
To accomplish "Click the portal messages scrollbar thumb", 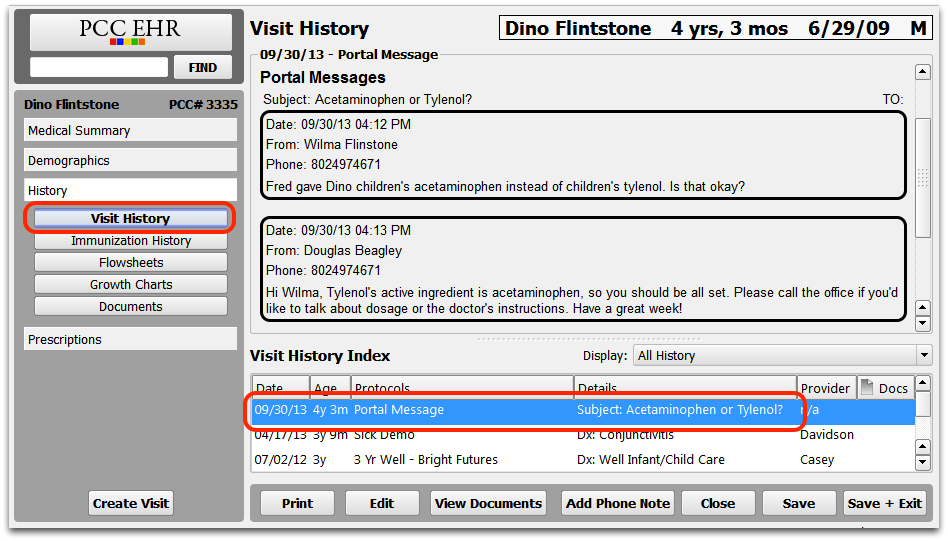I will pyautogui.click(x=923, y=177).
